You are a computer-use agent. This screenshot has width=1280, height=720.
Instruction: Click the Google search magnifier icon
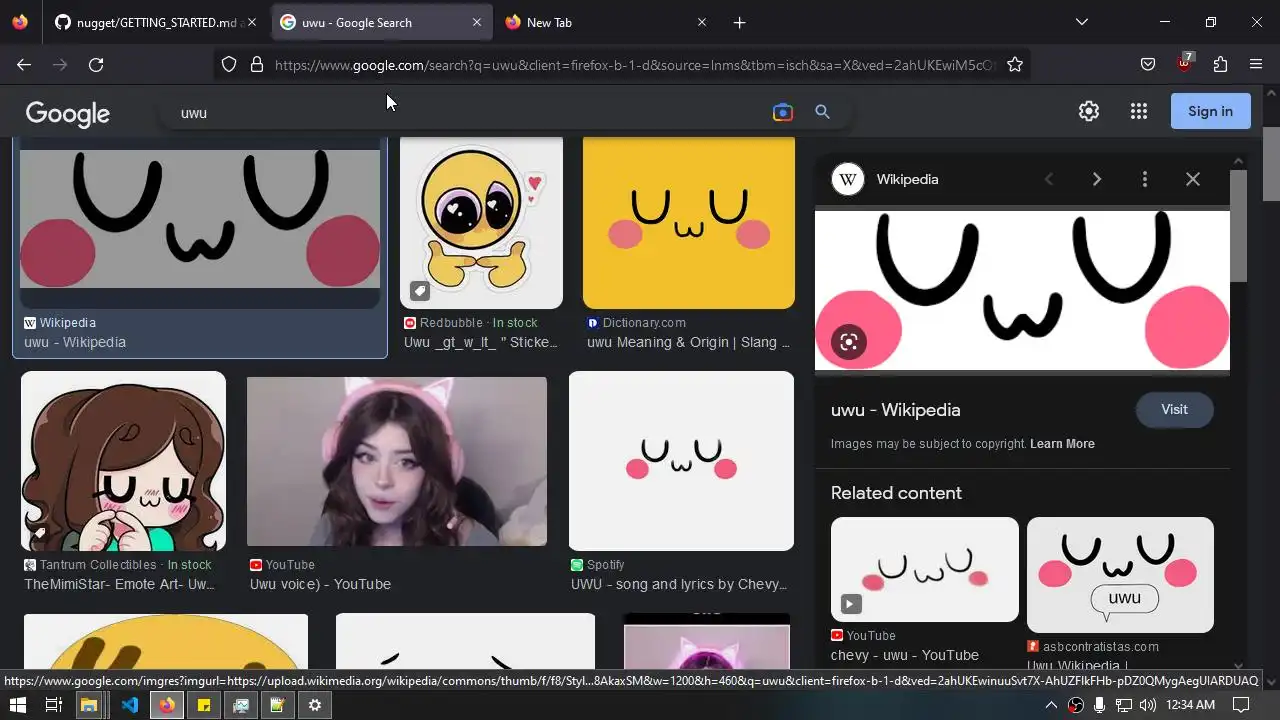822,112
